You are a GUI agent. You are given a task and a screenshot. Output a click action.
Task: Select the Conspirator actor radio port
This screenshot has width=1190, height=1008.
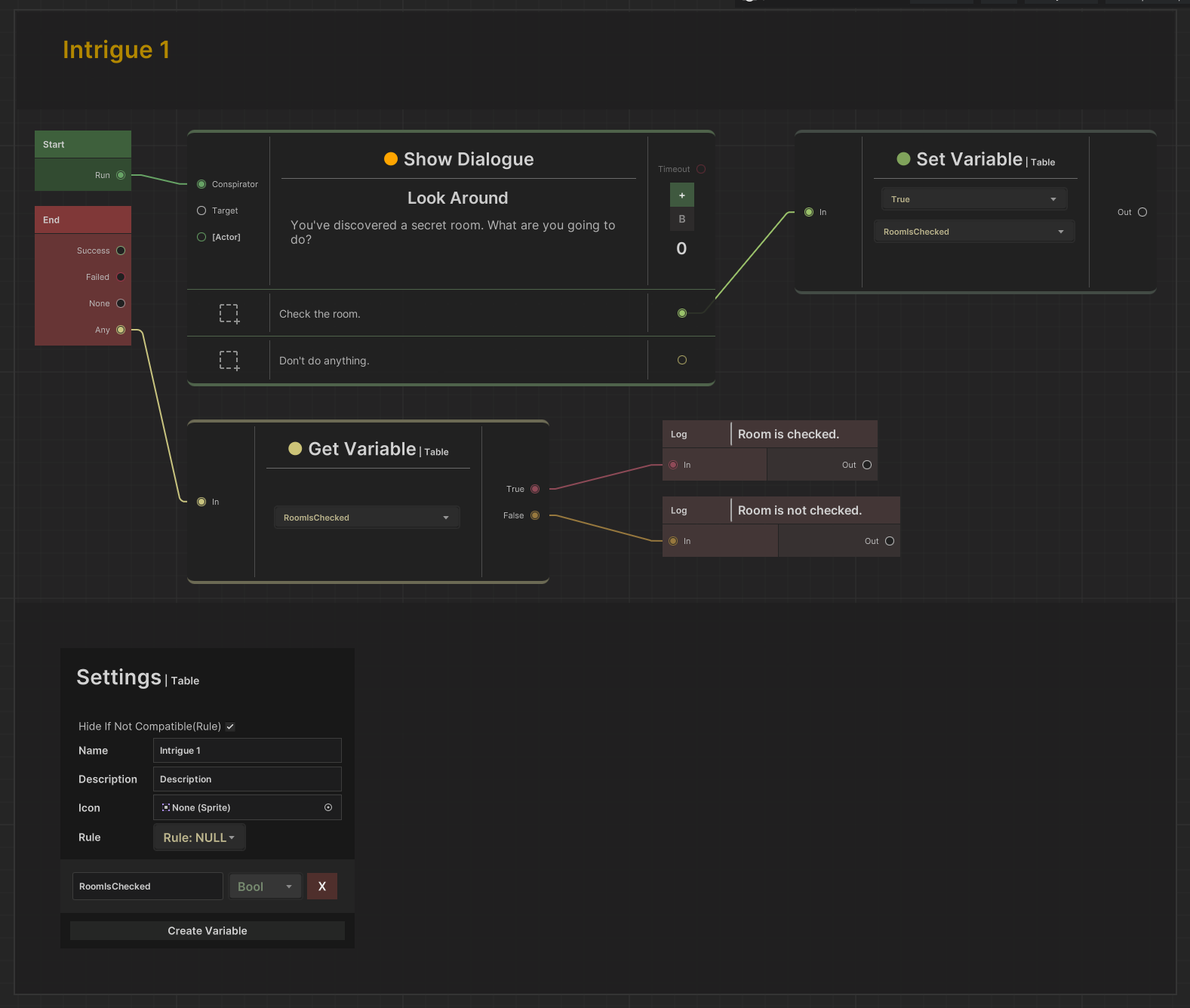tap(201, 184)
